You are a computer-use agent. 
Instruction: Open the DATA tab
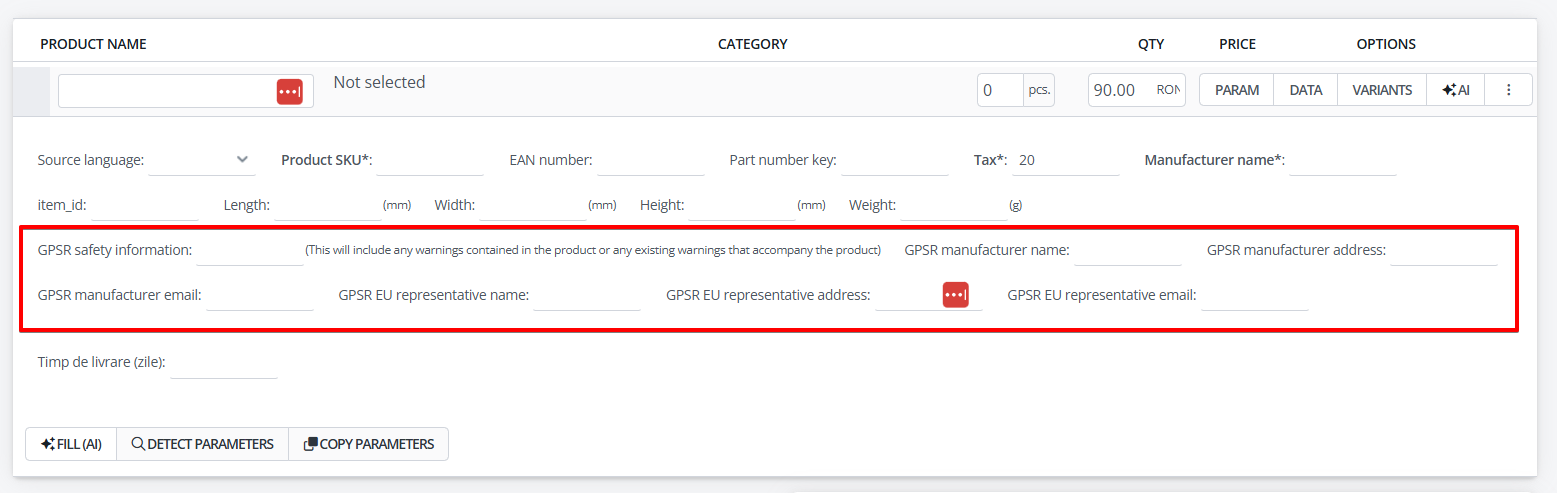pyautogui.click(x=1305, y=90)
